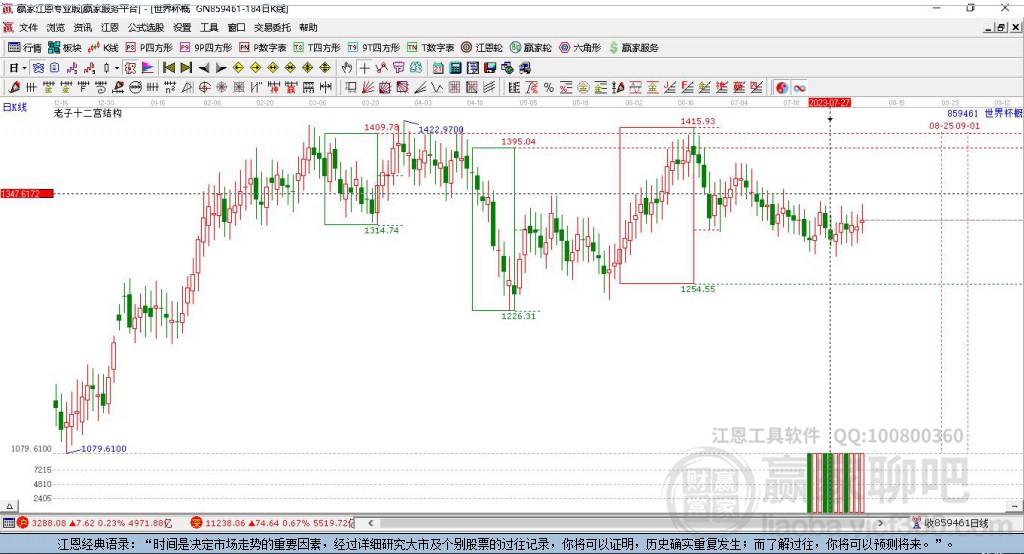Open the 浏览 menu
This screenshot has height=554, width=1024.
pyautogui.click(x=56, y=27)
